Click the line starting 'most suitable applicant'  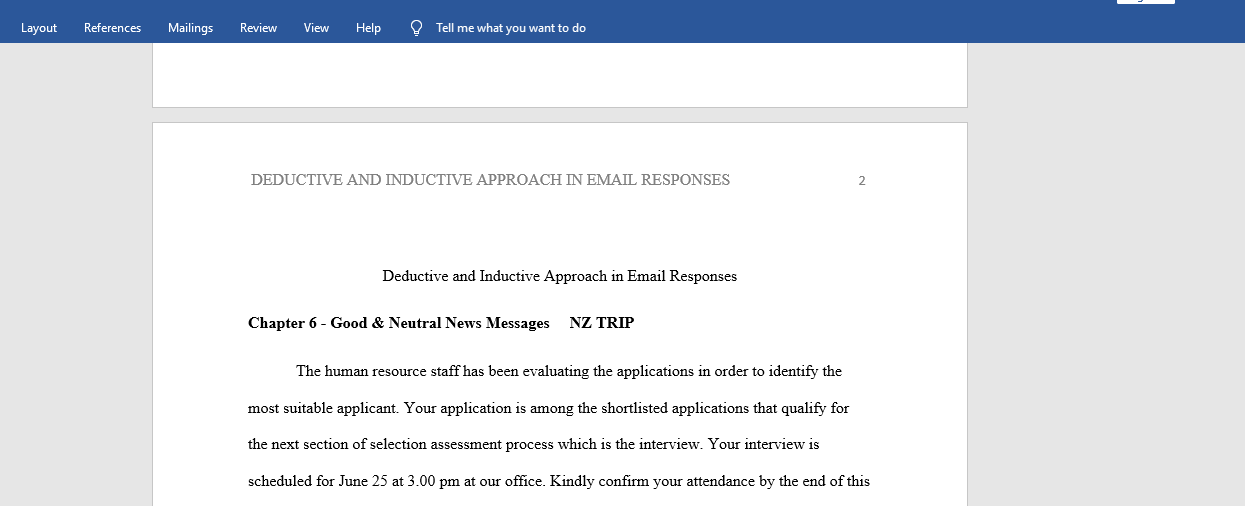tap(548, 408)
